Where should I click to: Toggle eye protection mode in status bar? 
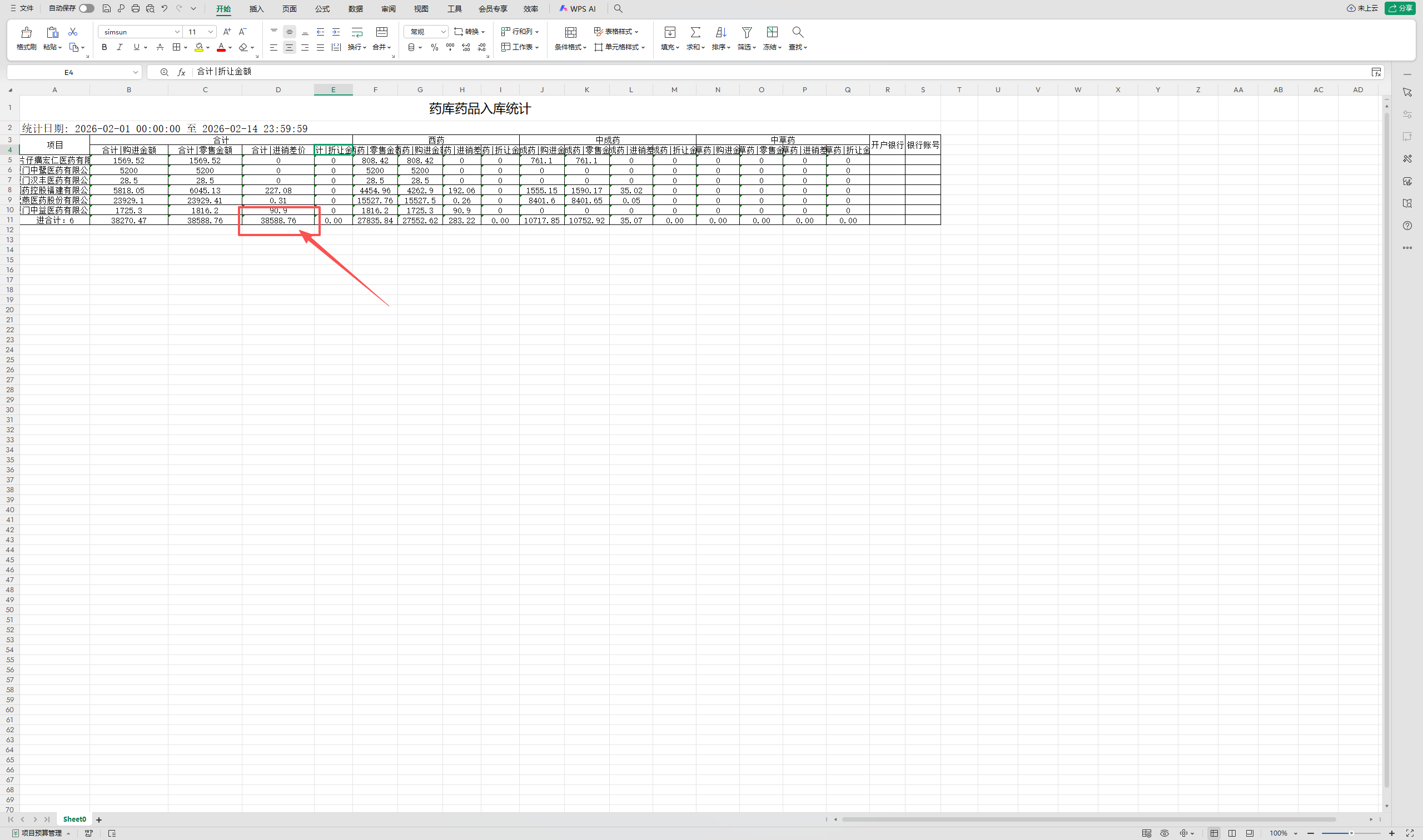[1164, 833]
